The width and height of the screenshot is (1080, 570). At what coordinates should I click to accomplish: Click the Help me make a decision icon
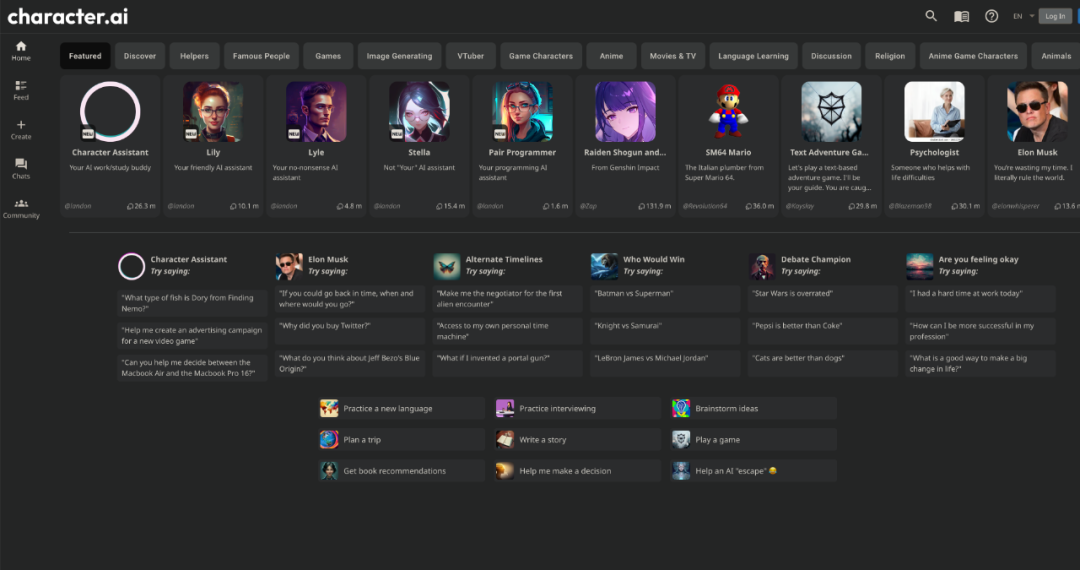pos(505,471)
